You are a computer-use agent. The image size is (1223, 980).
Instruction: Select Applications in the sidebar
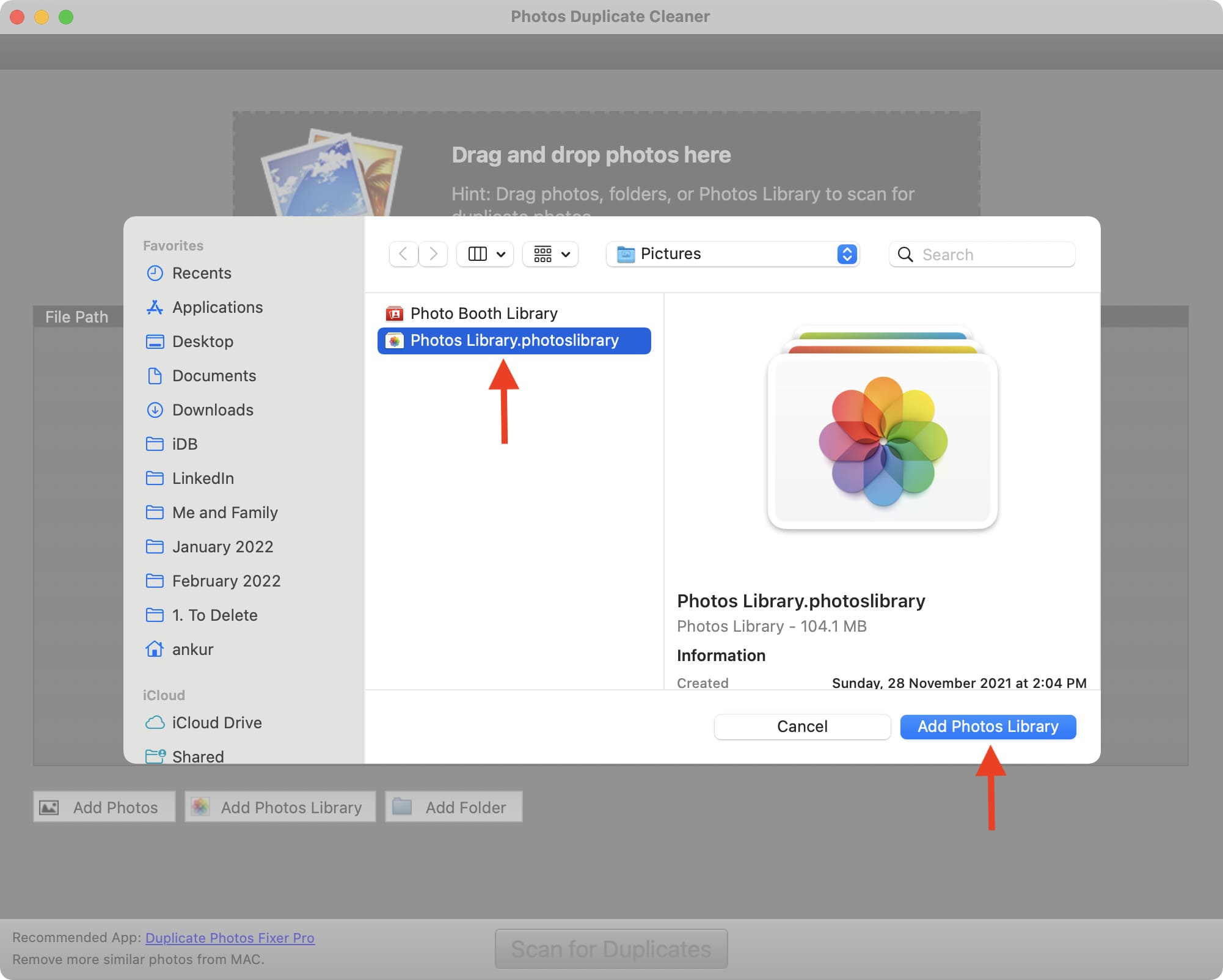(244, 307)
